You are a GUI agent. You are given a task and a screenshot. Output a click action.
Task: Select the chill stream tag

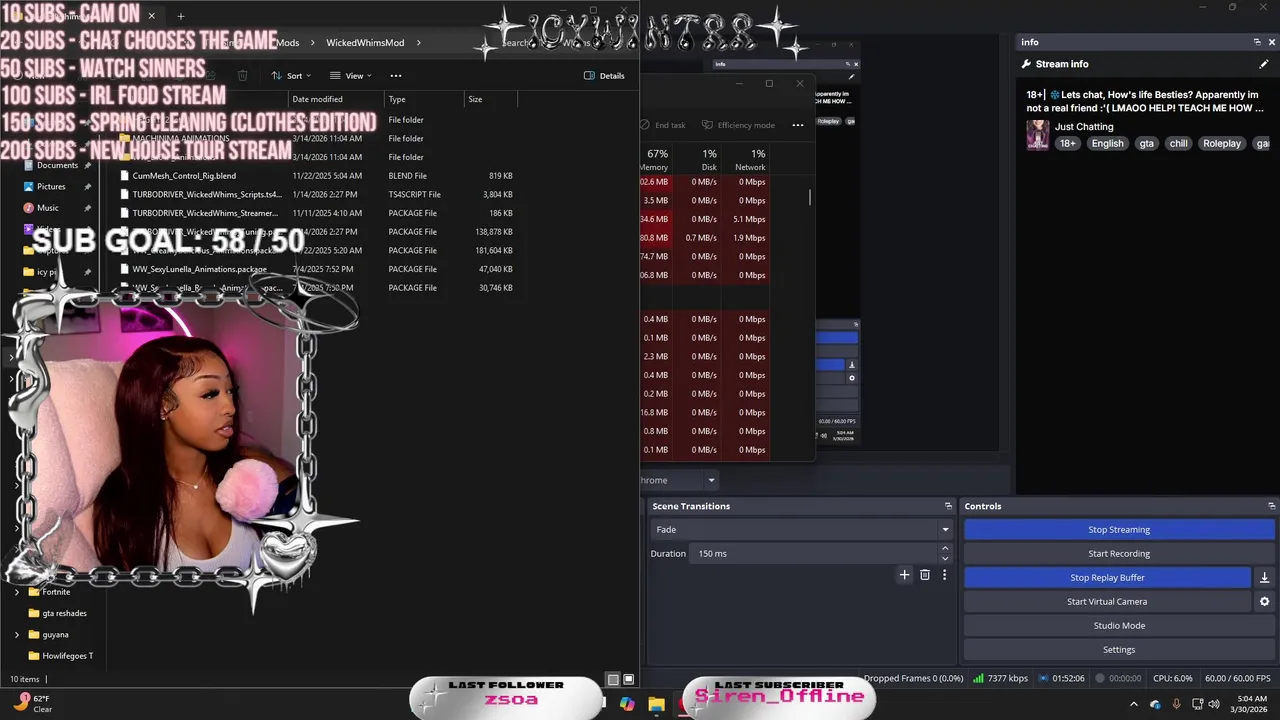coord(1179,143)
